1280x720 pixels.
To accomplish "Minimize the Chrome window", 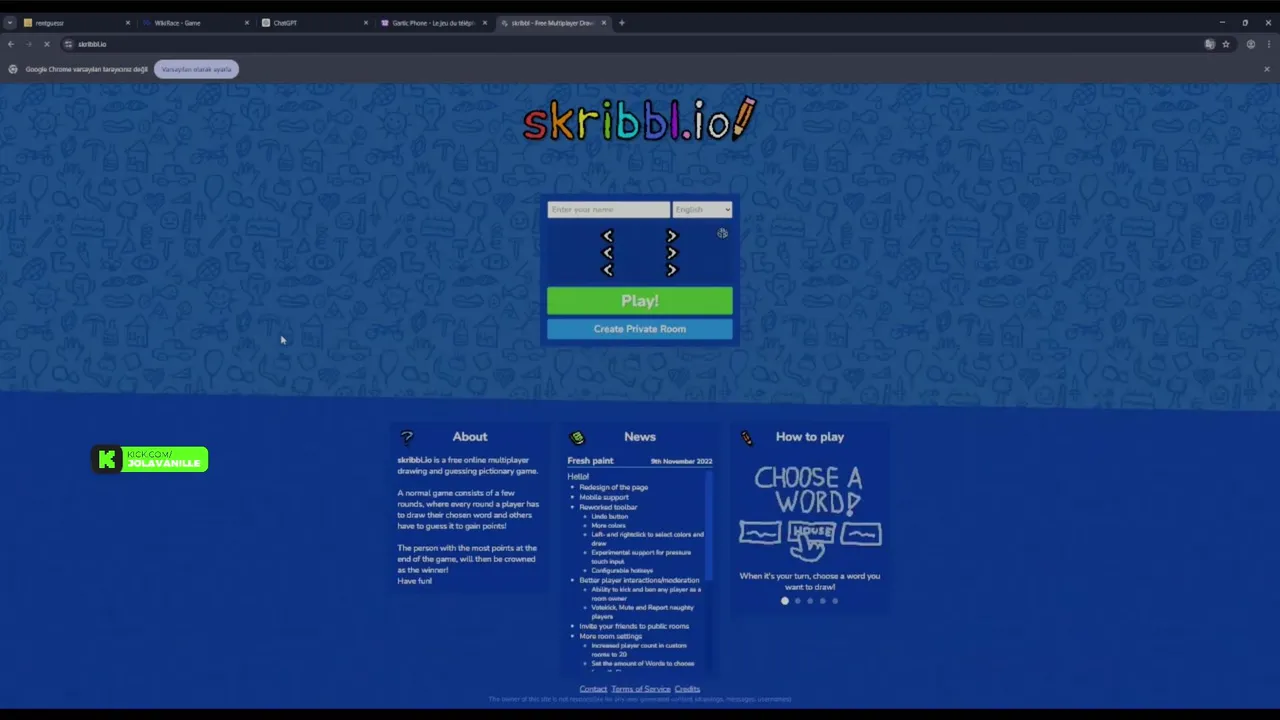I will 1221,22.
